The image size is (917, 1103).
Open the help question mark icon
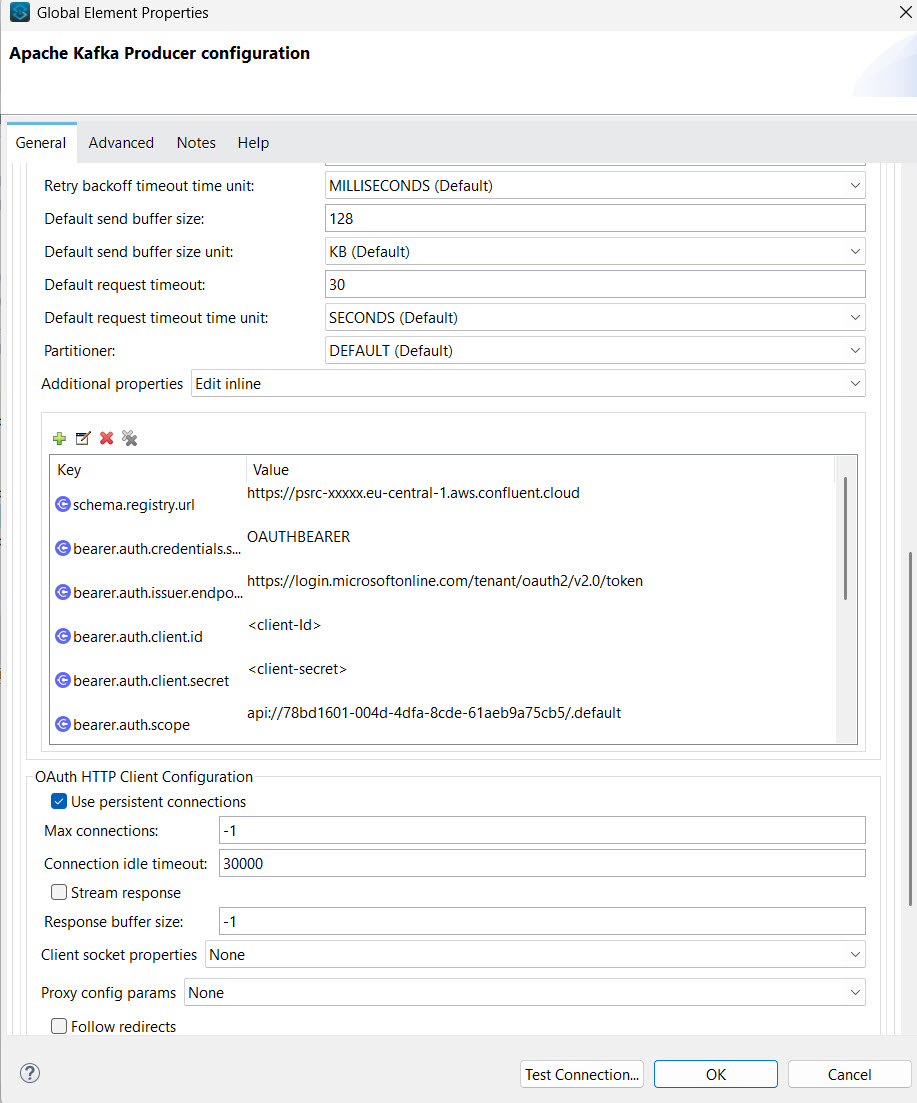point(30,1073)
